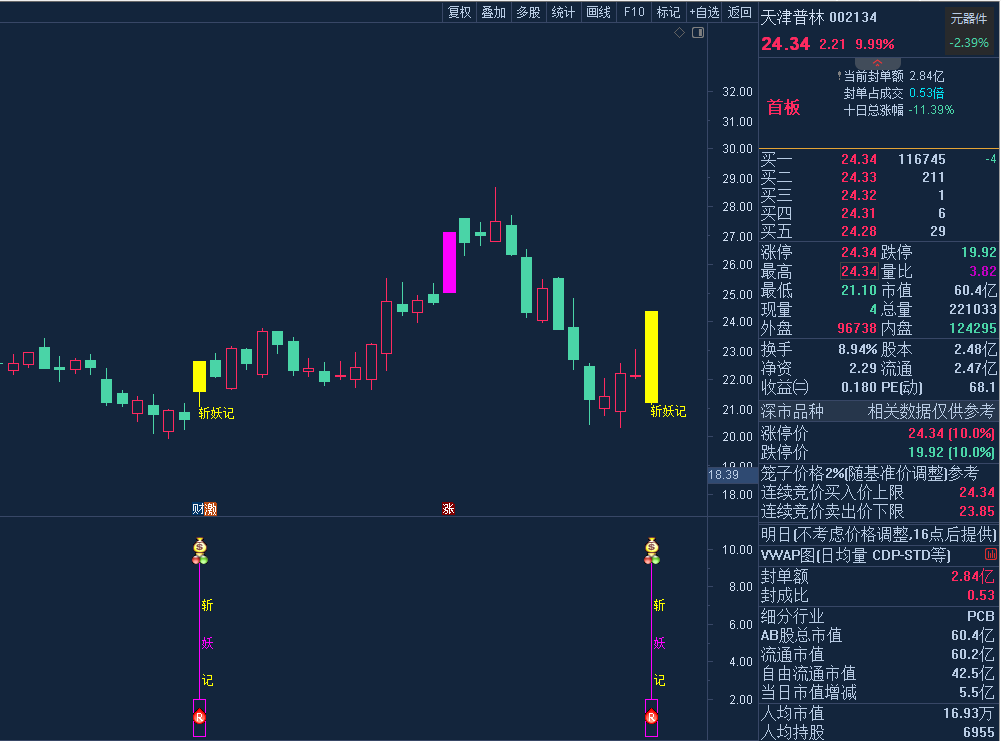Open the 统计 statistics menu
Image resolution: width=1001 pixels, height=741 pixels.
563,12
